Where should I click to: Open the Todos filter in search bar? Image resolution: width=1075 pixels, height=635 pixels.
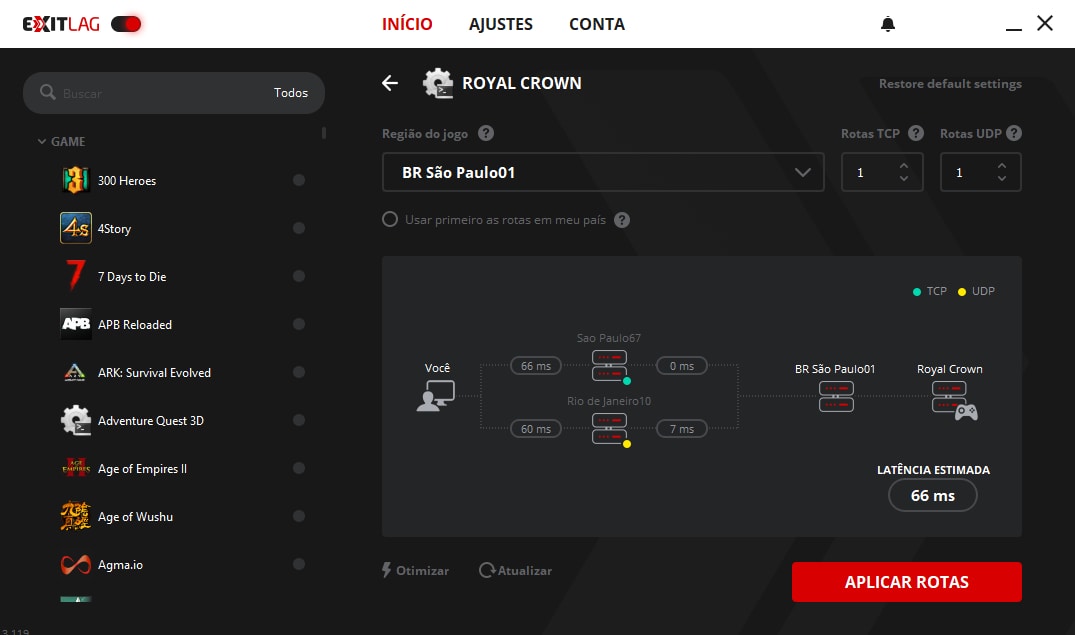(x=291, y=93)
